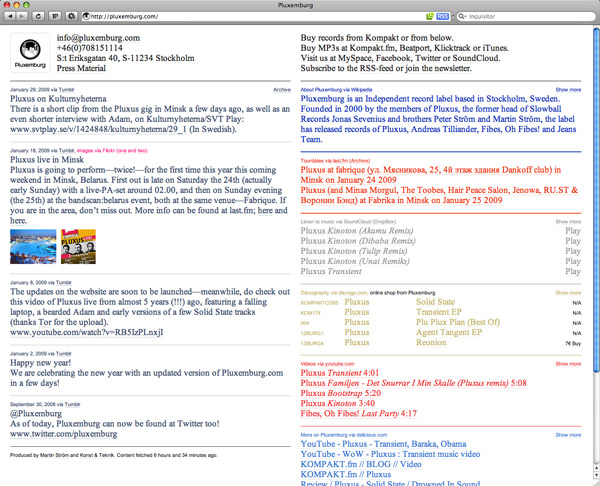Reload the page with the refresh icon
This screenshot has width=600, height=486.
pyautogui.click(x=38, y=16)
